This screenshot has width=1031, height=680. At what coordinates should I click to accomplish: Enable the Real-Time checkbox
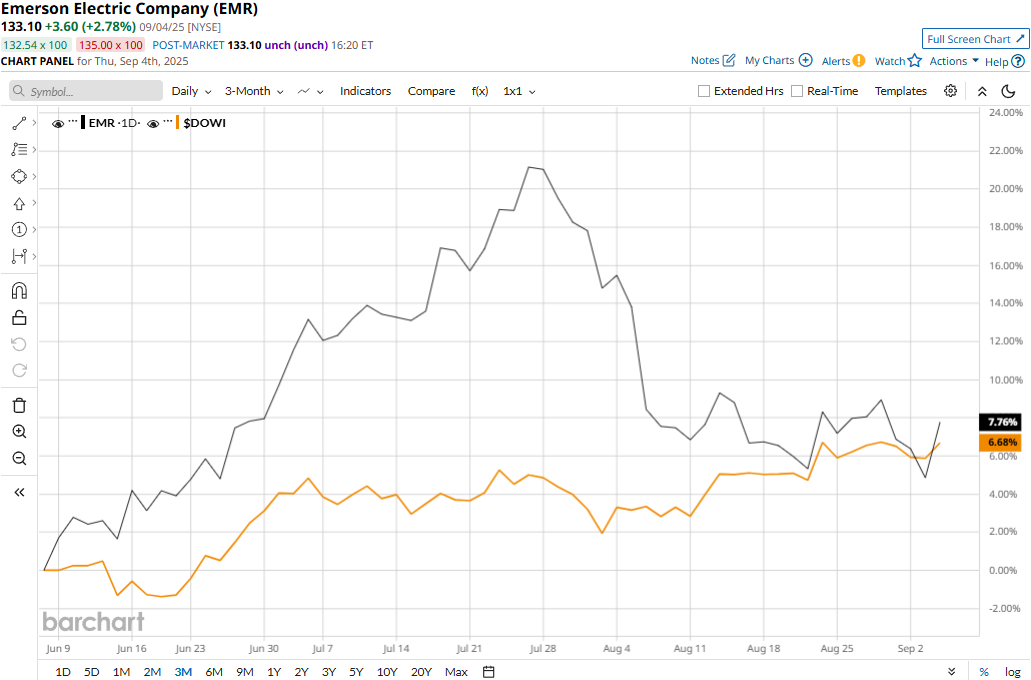coord(797,91)
